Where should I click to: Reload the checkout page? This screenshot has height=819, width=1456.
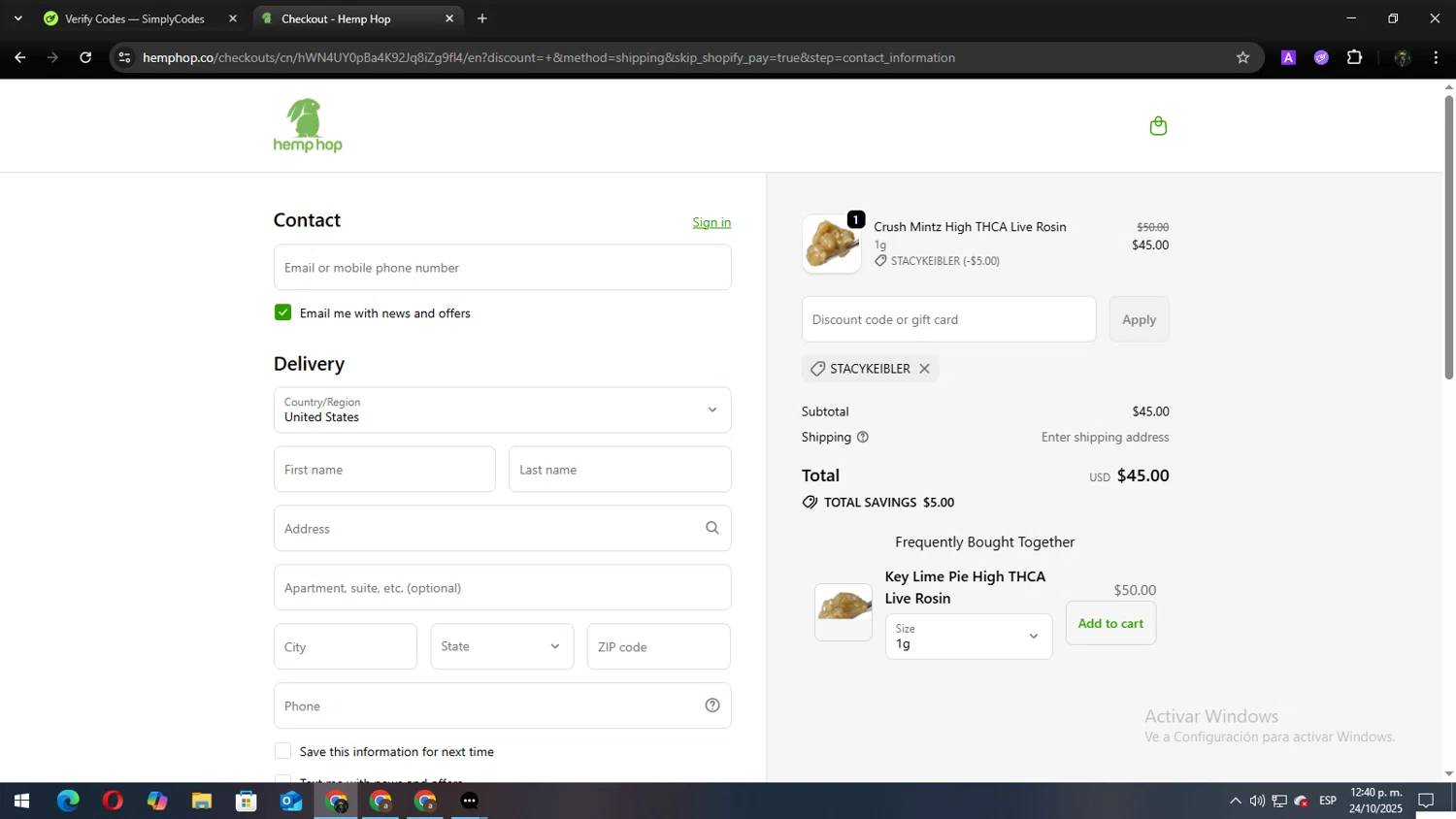[85, 57]
